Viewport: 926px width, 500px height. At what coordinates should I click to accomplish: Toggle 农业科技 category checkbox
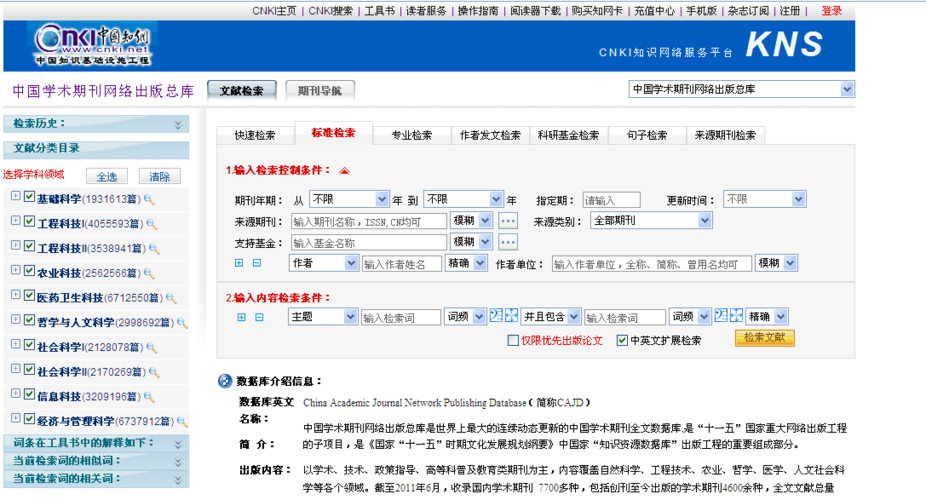tap(29, 270)
